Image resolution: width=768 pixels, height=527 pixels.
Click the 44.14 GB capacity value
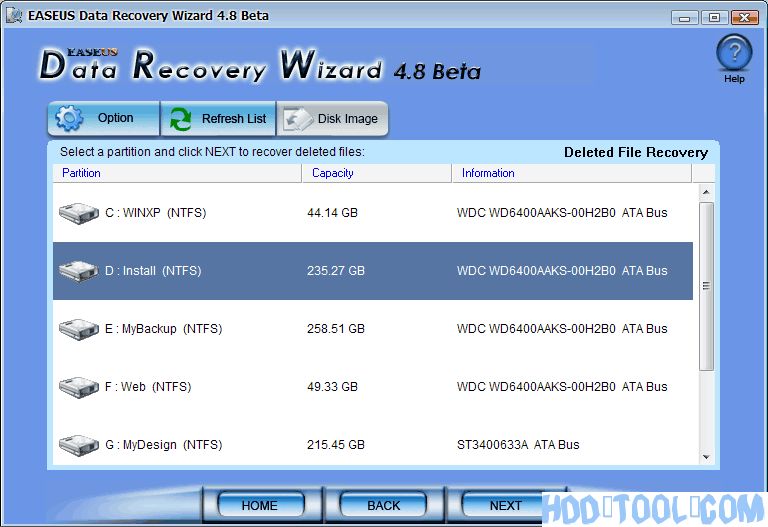coord(332,213)
